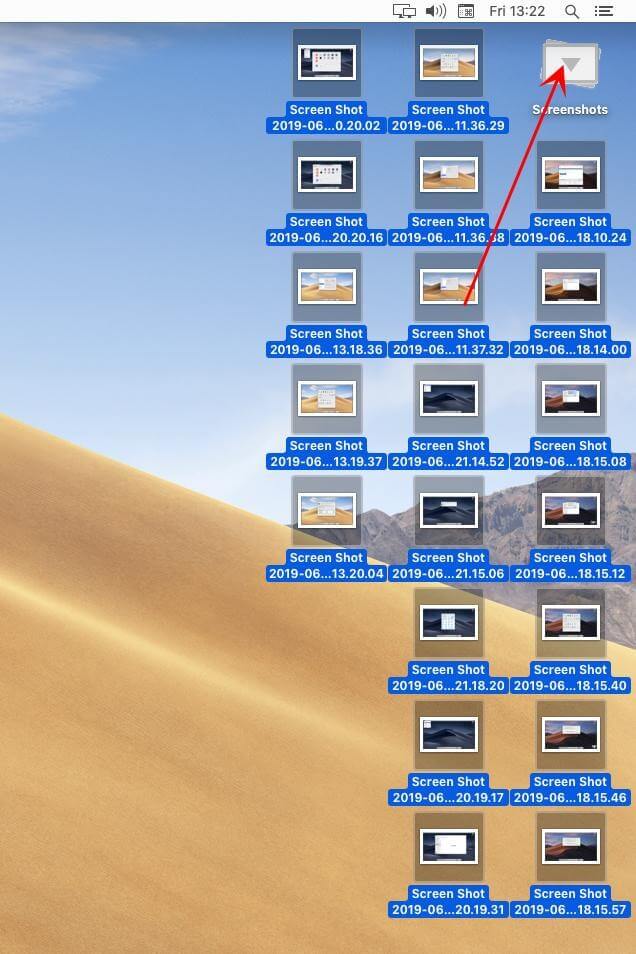Click the Fri 13:22 clock in menu bar
Viewport: 636px width, 954px height.
pos(517,11)
